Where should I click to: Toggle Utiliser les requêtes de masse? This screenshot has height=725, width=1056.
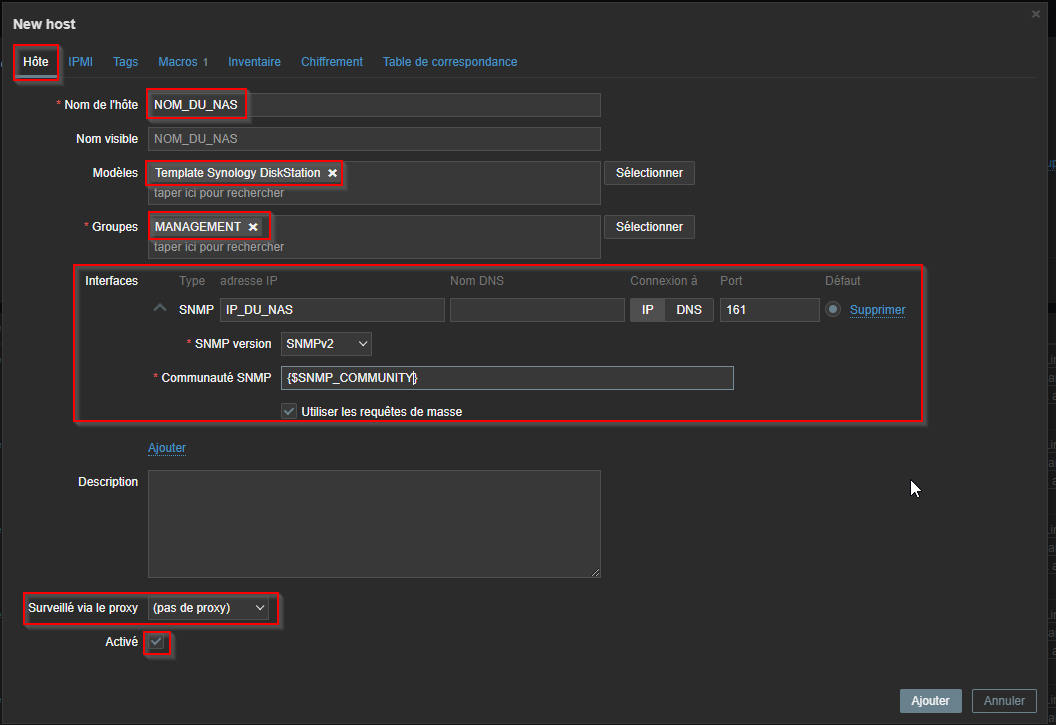(288, 410)
